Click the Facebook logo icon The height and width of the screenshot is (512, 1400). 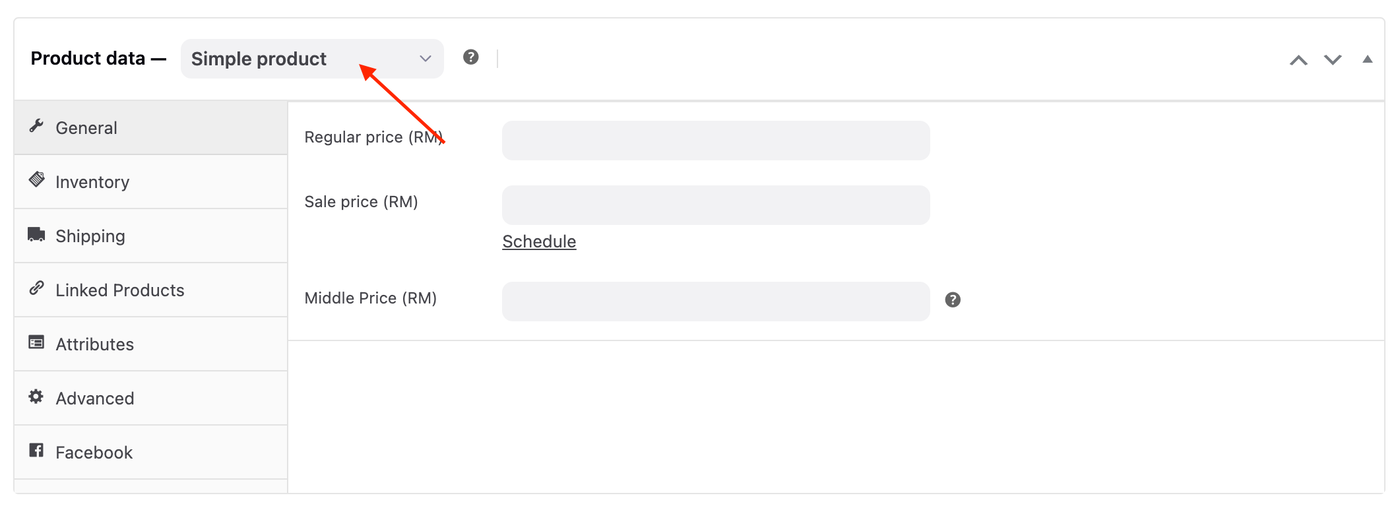click(x=36, y=450)
